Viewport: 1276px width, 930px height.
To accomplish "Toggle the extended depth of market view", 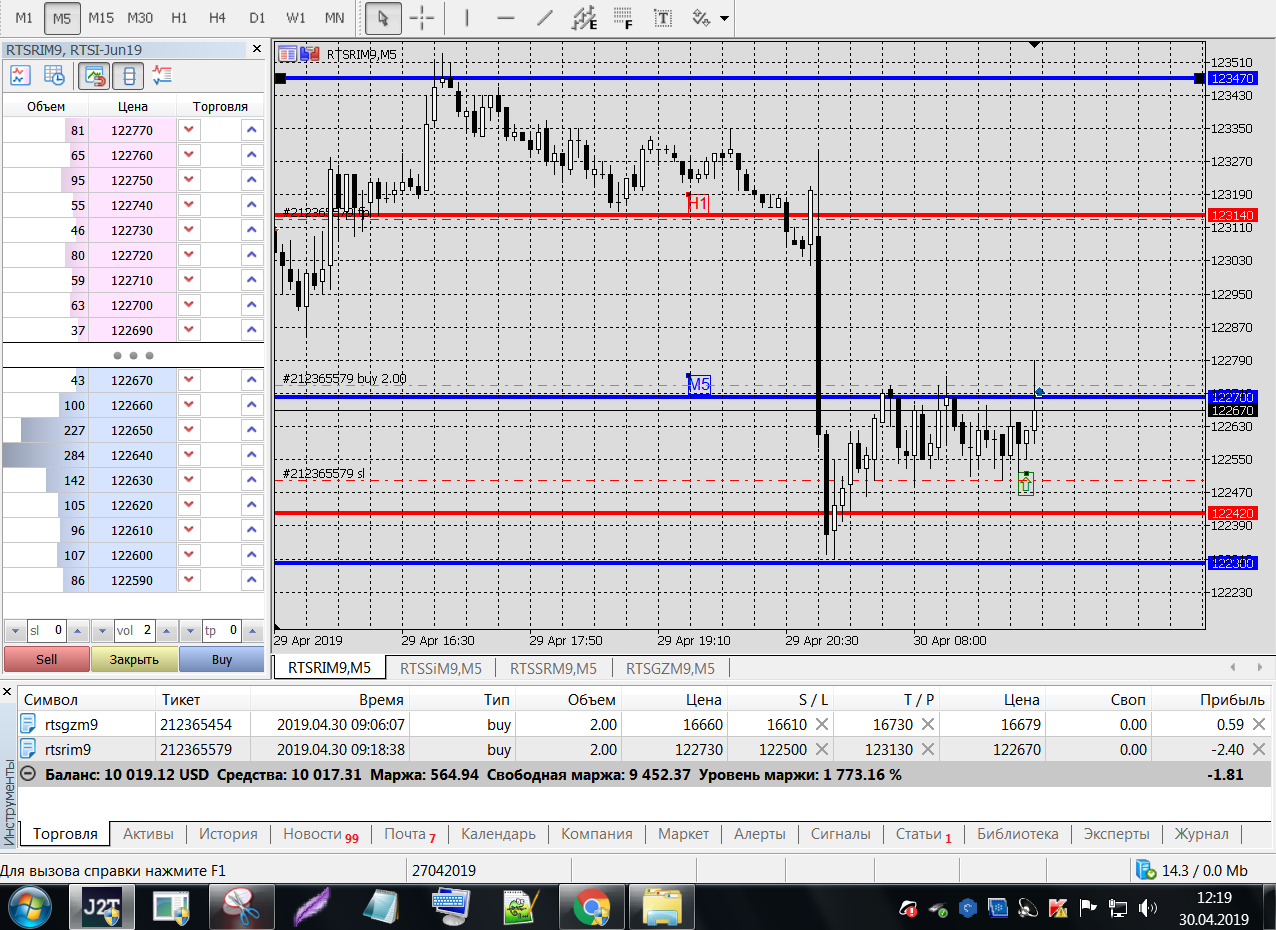I will point(130,75).
